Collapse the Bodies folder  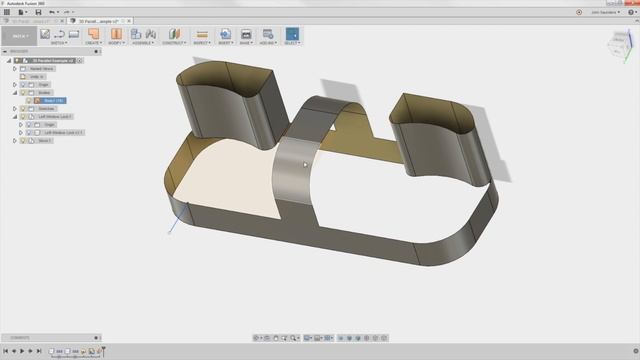point(15,93)
